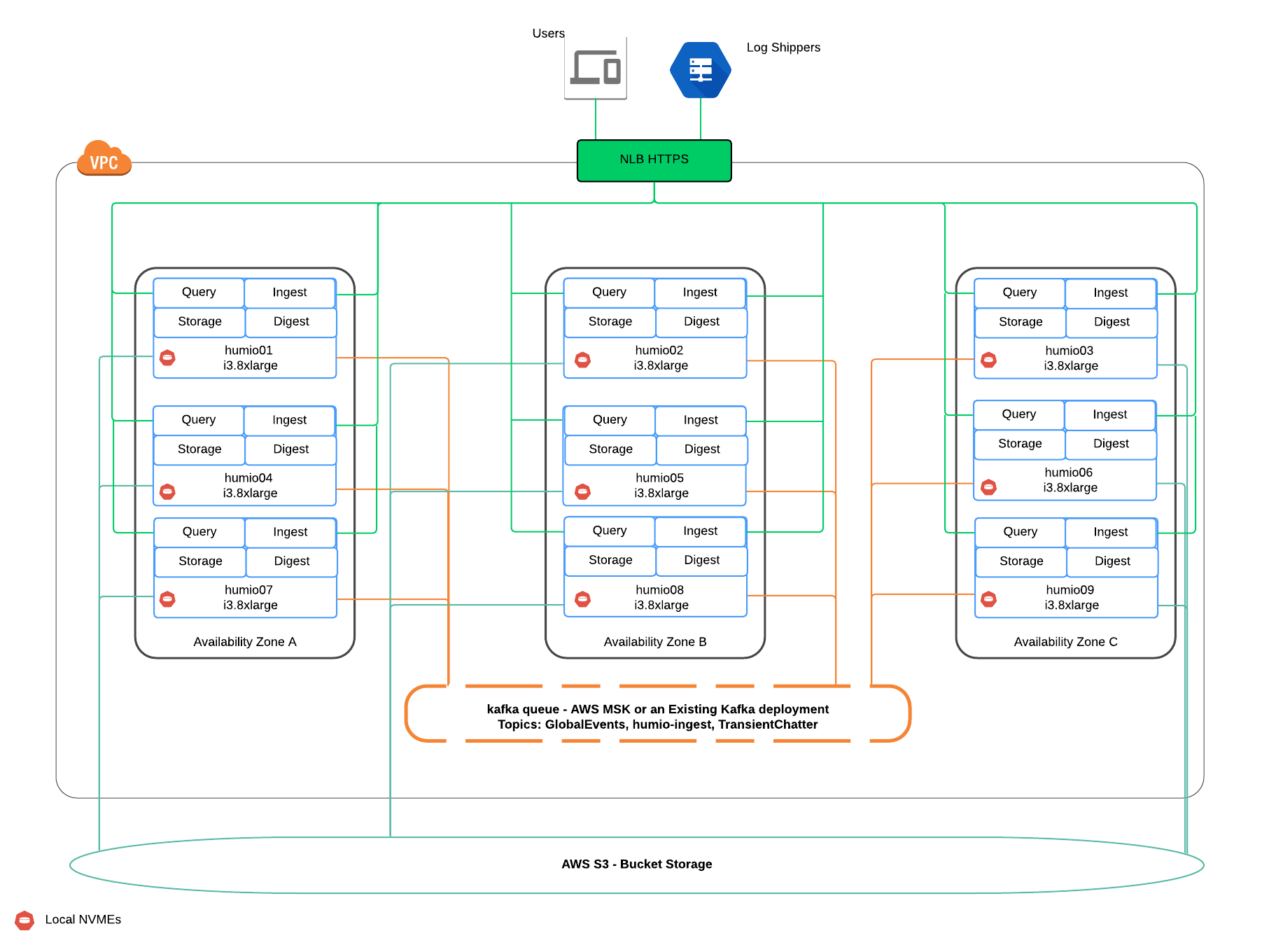This screenshot has height=952, width=1262.
Task: Click the Local NVMEs legend text
Action: pyautogui.click(x=83, y=920)
